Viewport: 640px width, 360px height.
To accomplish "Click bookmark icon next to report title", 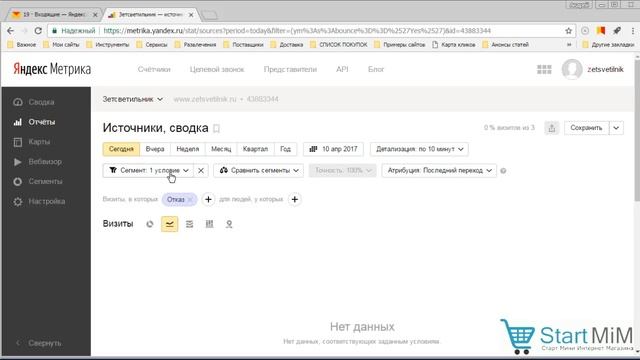I will click(216, 129).
